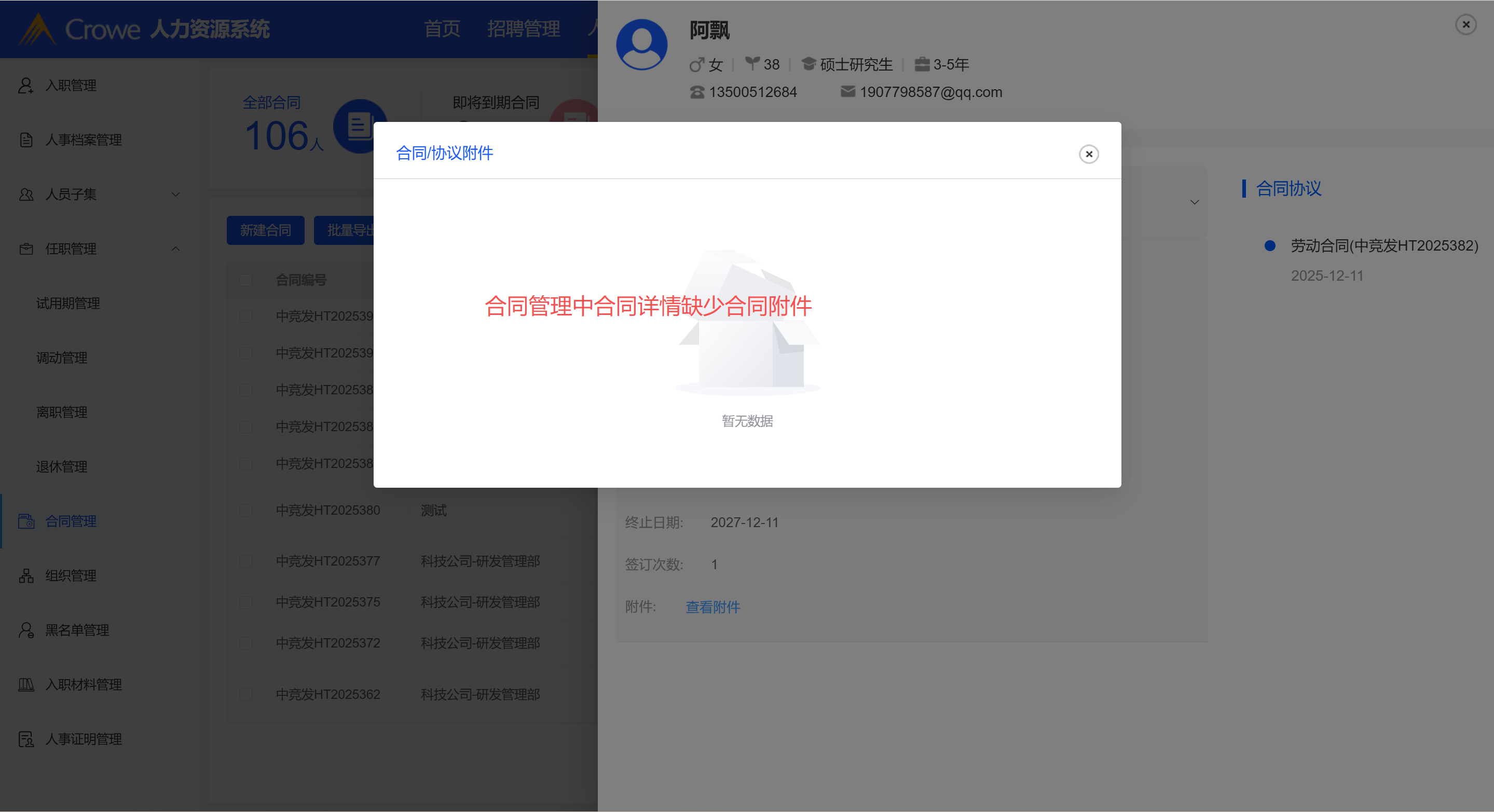
Task: Click the 黑名单管理 sidebar icon
Action: (25, 630)
